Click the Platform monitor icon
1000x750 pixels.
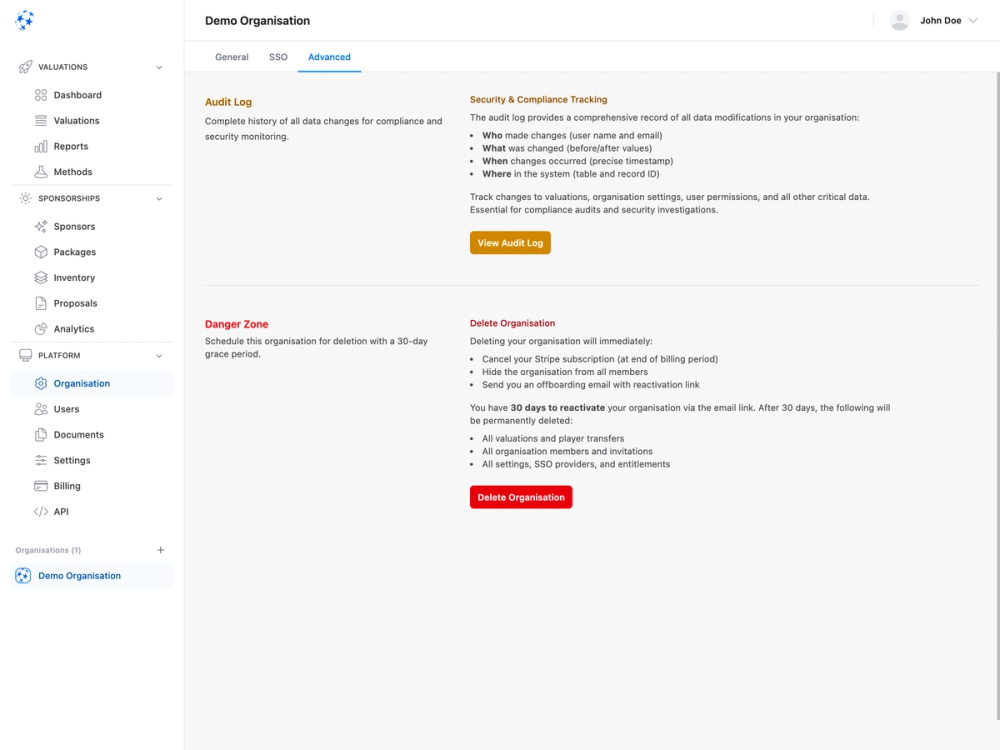[26, 355]
